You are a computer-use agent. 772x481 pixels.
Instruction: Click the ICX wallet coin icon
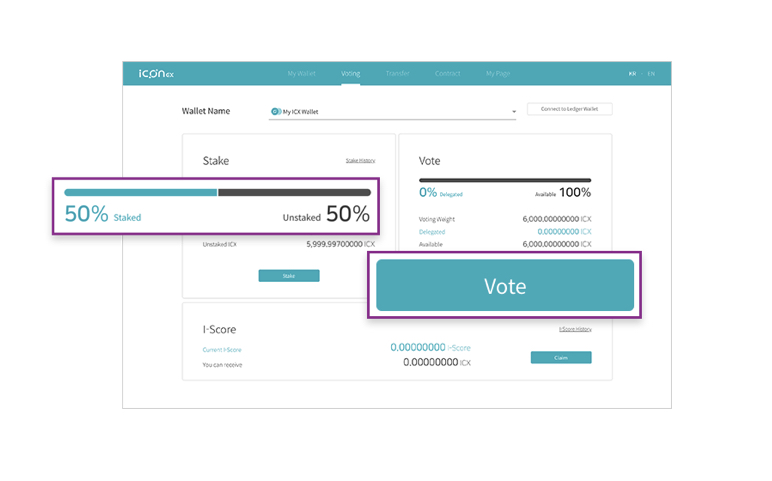tap(276, 112)
